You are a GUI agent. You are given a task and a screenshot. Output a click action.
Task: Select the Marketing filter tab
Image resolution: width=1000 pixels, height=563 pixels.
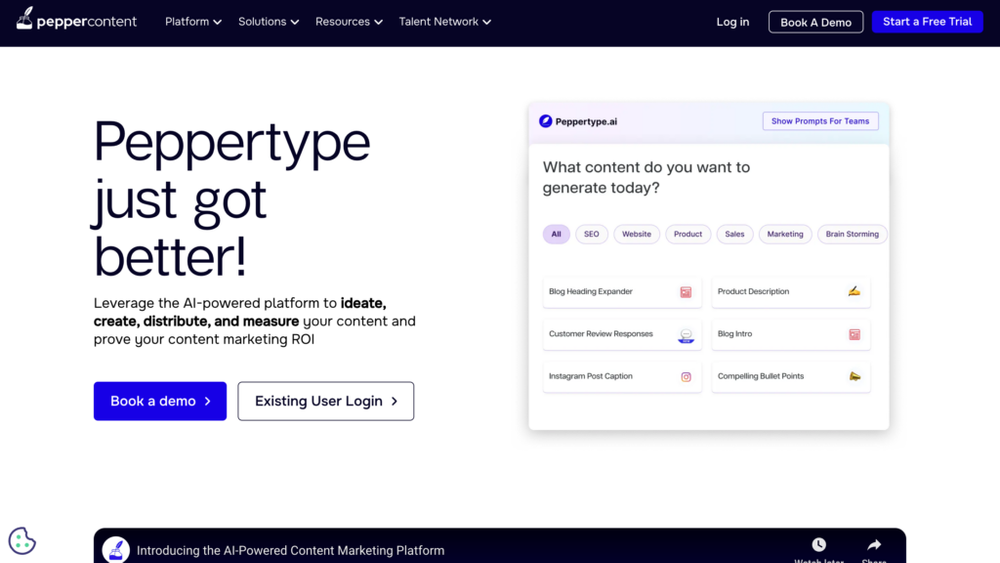click(785, 234)
